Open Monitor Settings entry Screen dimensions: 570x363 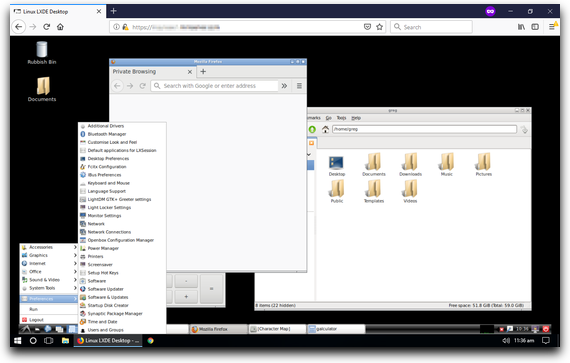[122, 216]
